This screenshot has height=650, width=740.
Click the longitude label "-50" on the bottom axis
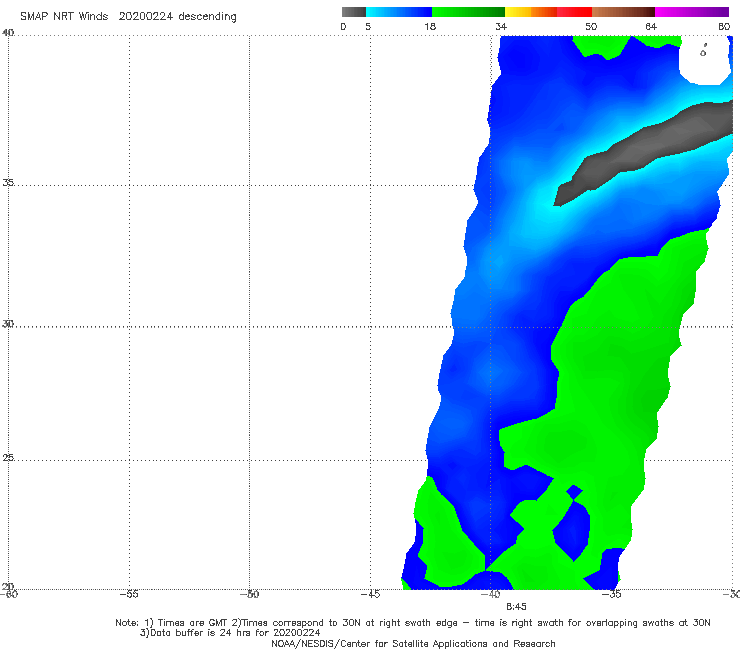coord(250,594)
